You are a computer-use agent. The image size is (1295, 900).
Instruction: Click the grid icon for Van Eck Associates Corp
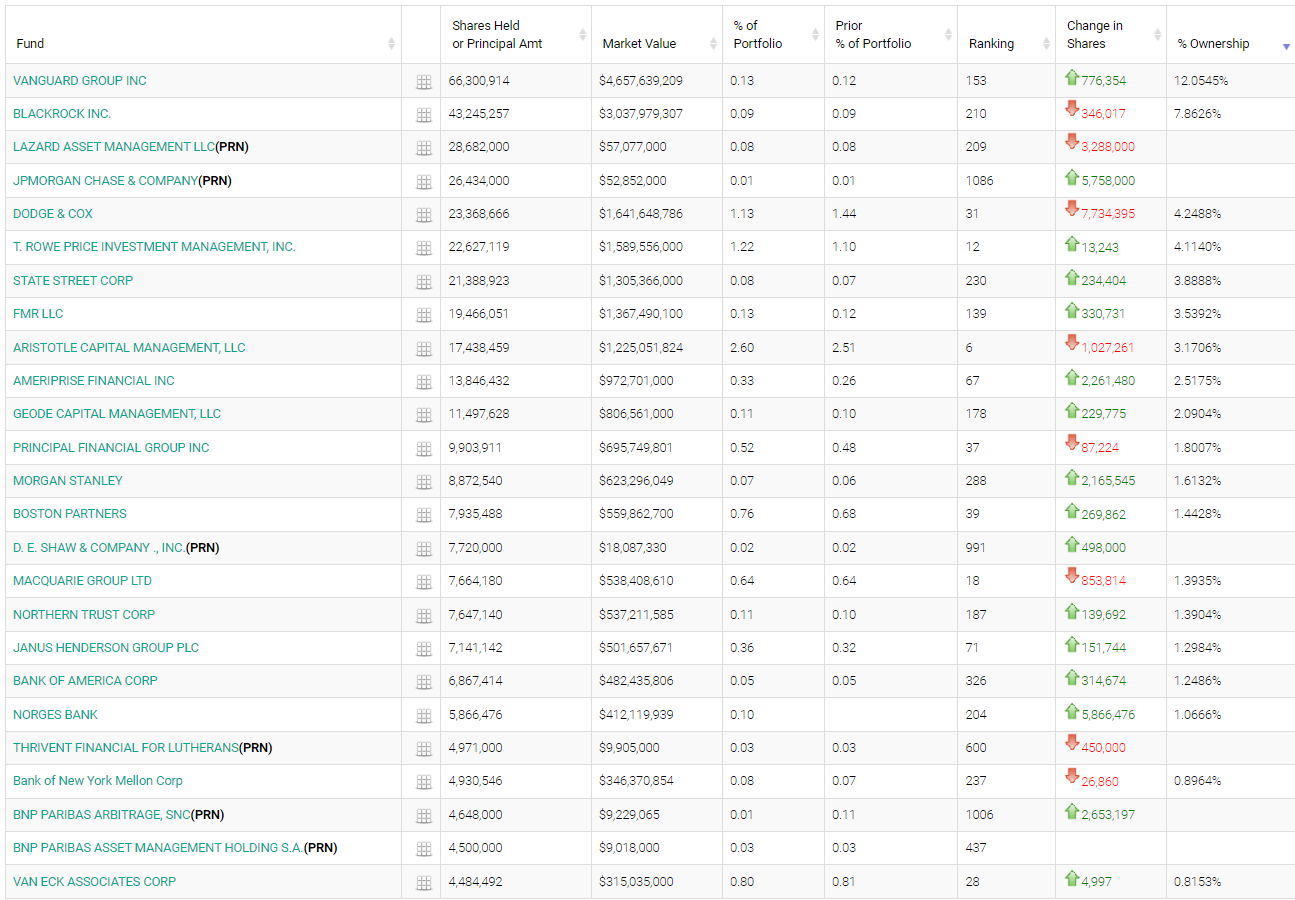pyautogui.click(x=423, y=883)
